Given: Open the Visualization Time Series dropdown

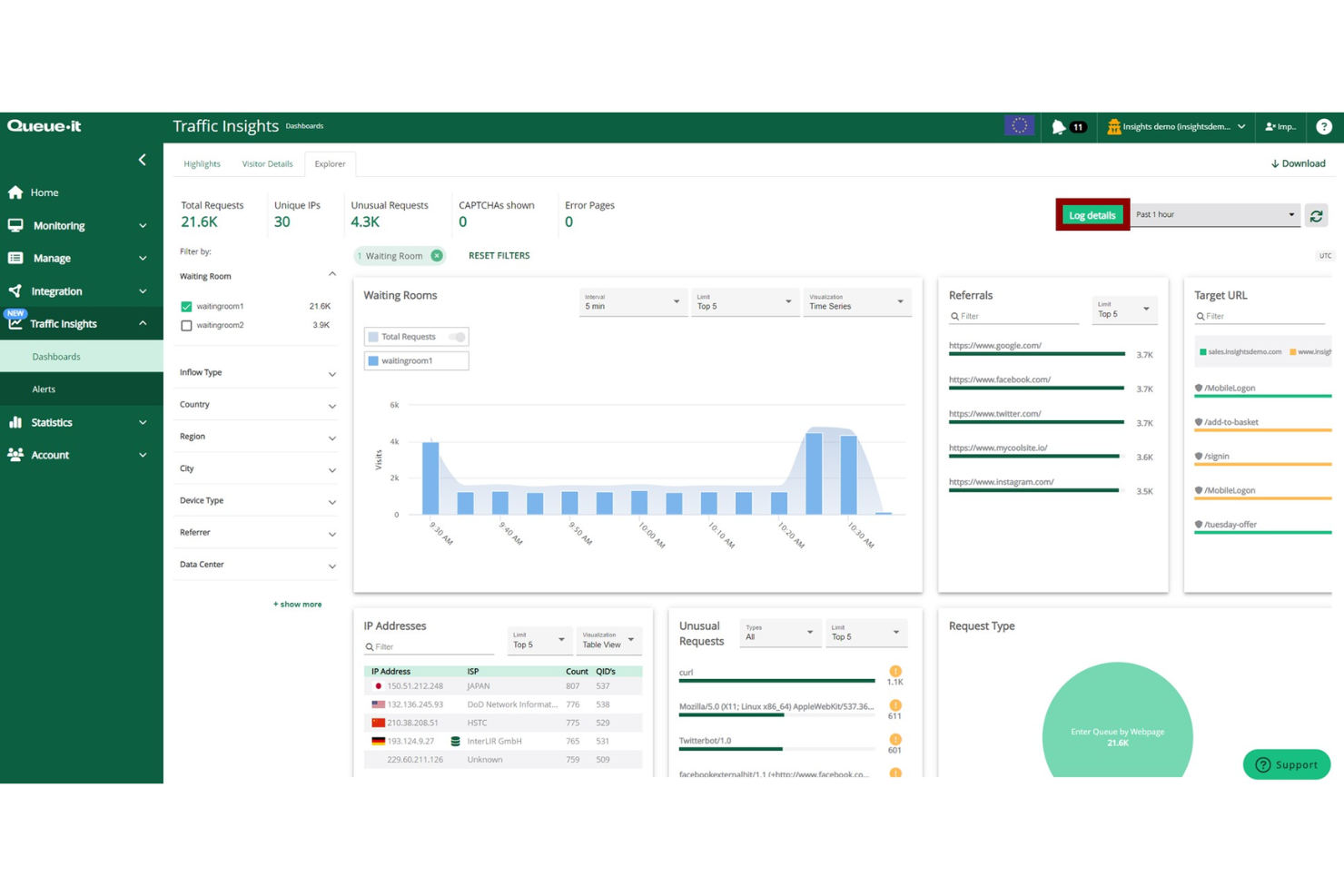Looking at the screenshot, I should [855, 302].
